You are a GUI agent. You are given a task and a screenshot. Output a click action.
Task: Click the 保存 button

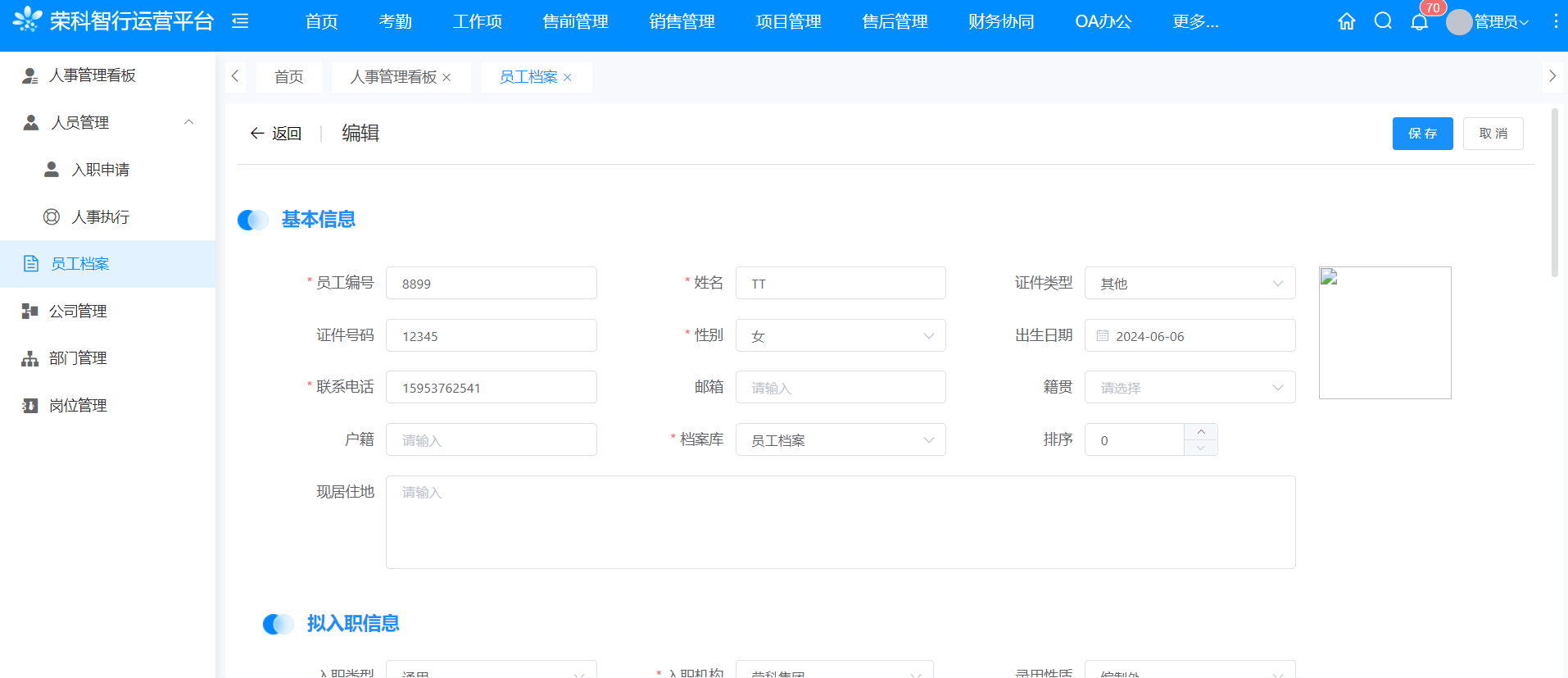pyautogui.click(x=1422, y=134)
